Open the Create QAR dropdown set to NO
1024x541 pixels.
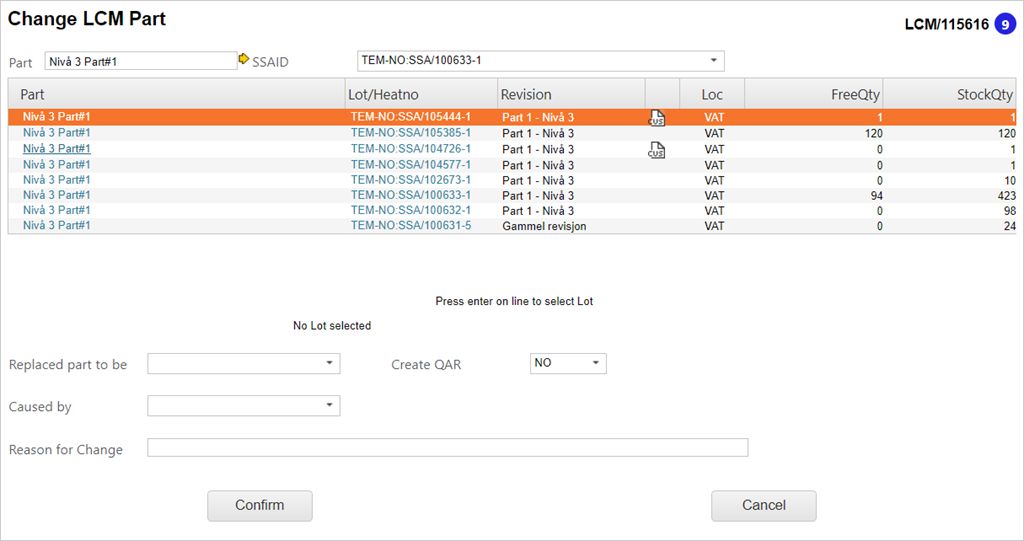coord(595,363)
